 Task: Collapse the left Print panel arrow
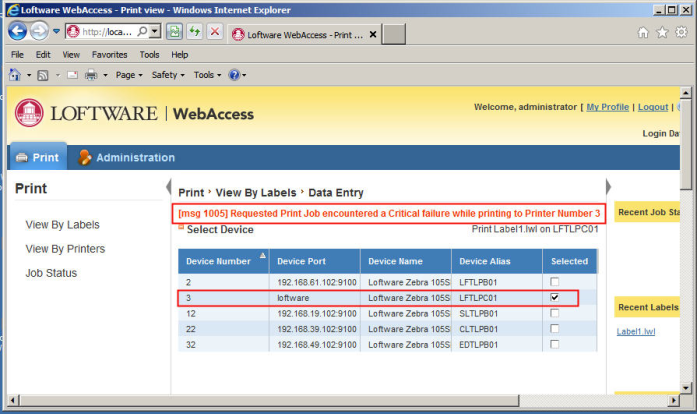click(x=168, y=187)
